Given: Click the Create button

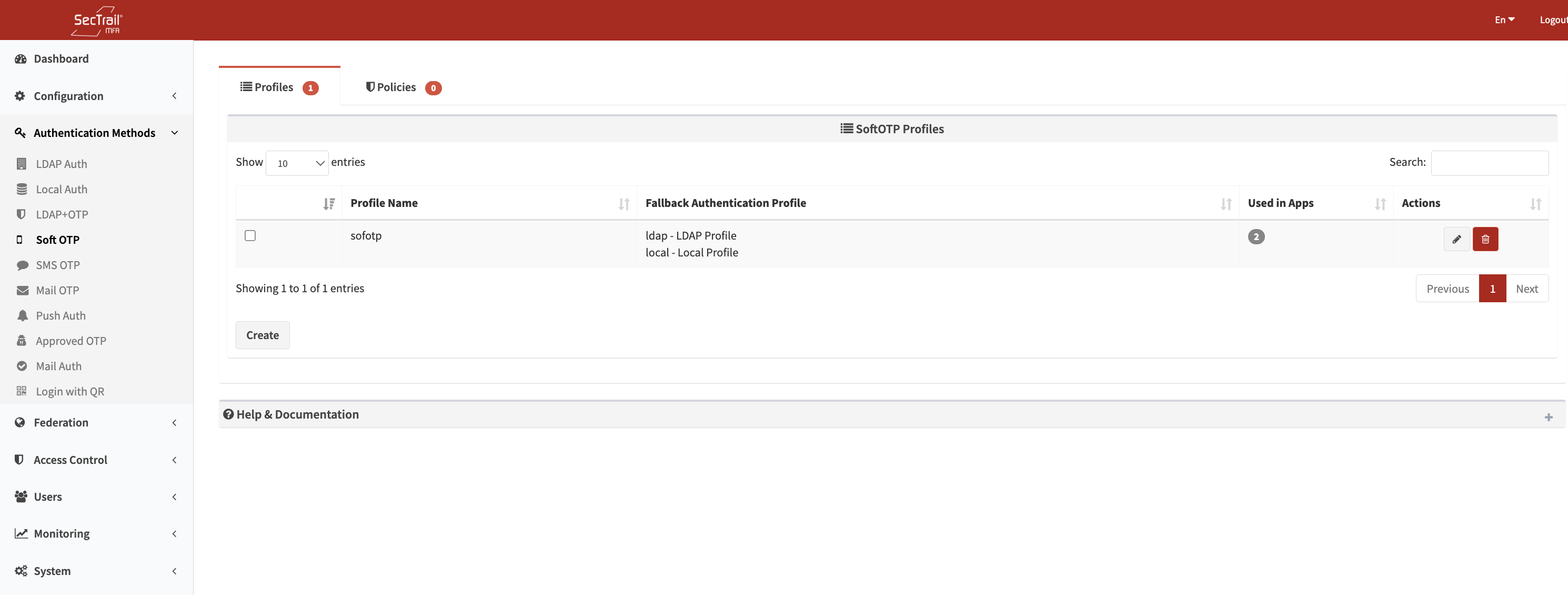Looking at the screenshot, I should pyautogui.click(x=263, y=334).
